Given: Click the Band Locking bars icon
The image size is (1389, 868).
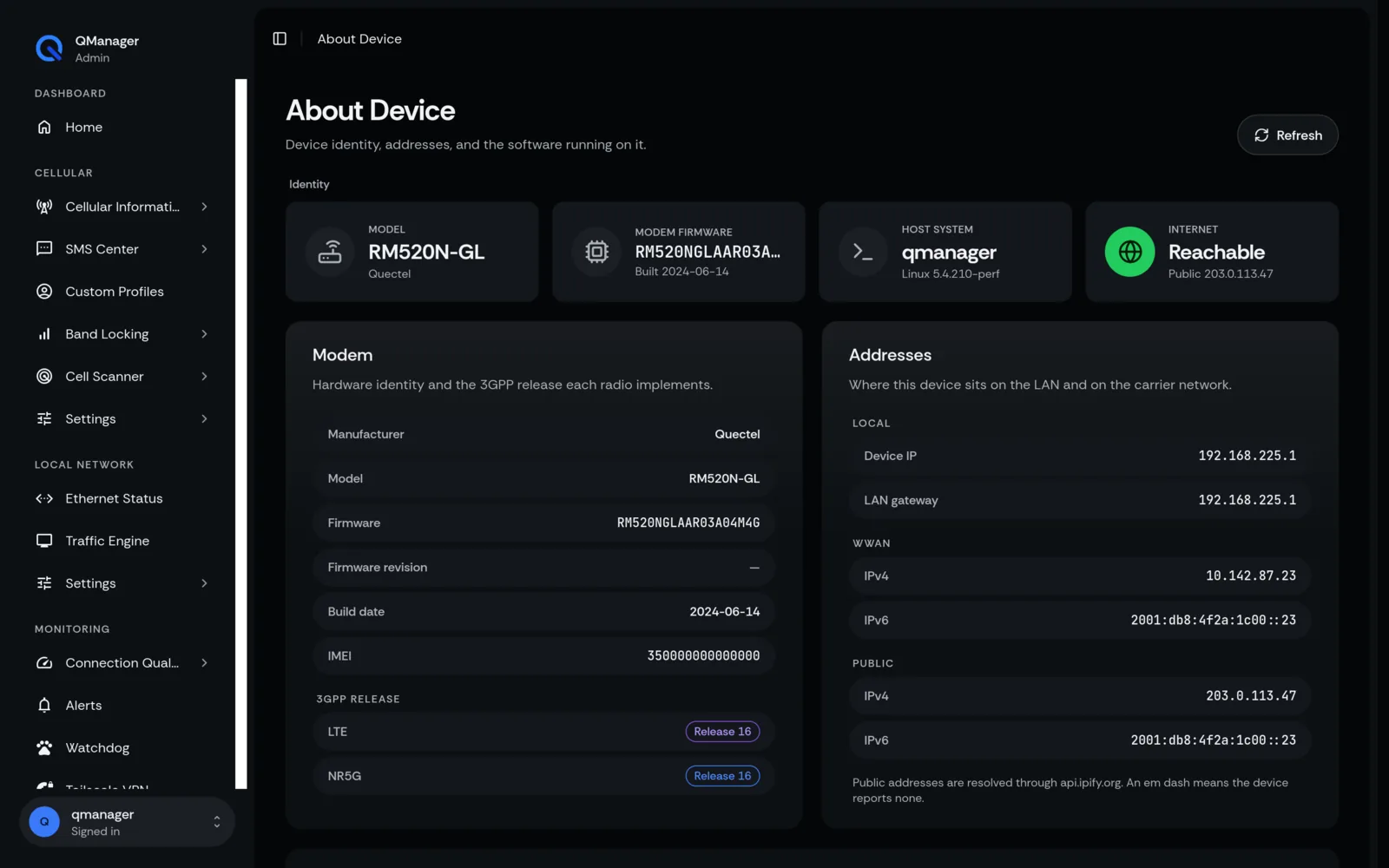Looking at the screenshot, I should coord(44,334).
